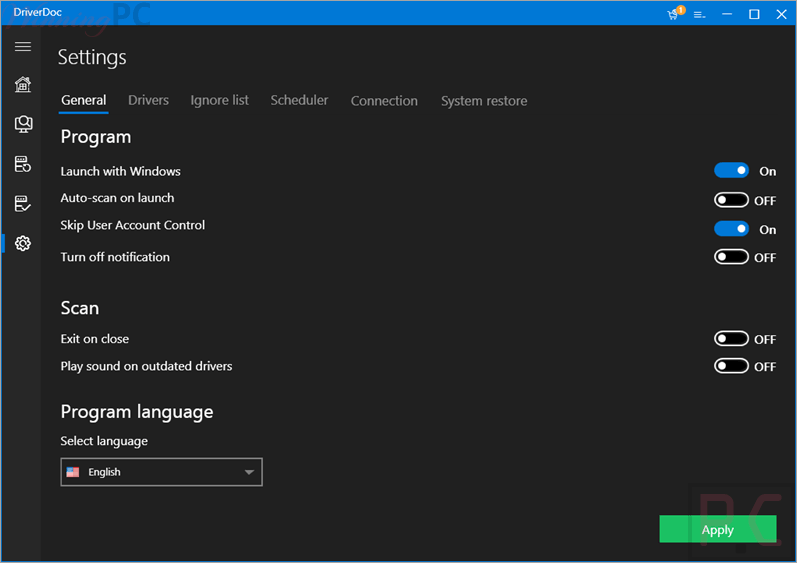Select the Settings gear sidebar icon
797x563 pixels.
coord(23,243)
